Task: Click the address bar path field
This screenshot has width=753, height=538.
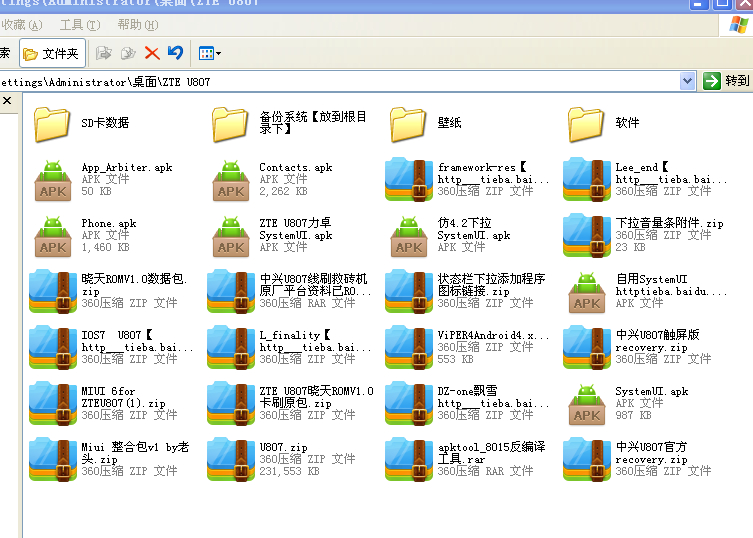Action: 340,82
